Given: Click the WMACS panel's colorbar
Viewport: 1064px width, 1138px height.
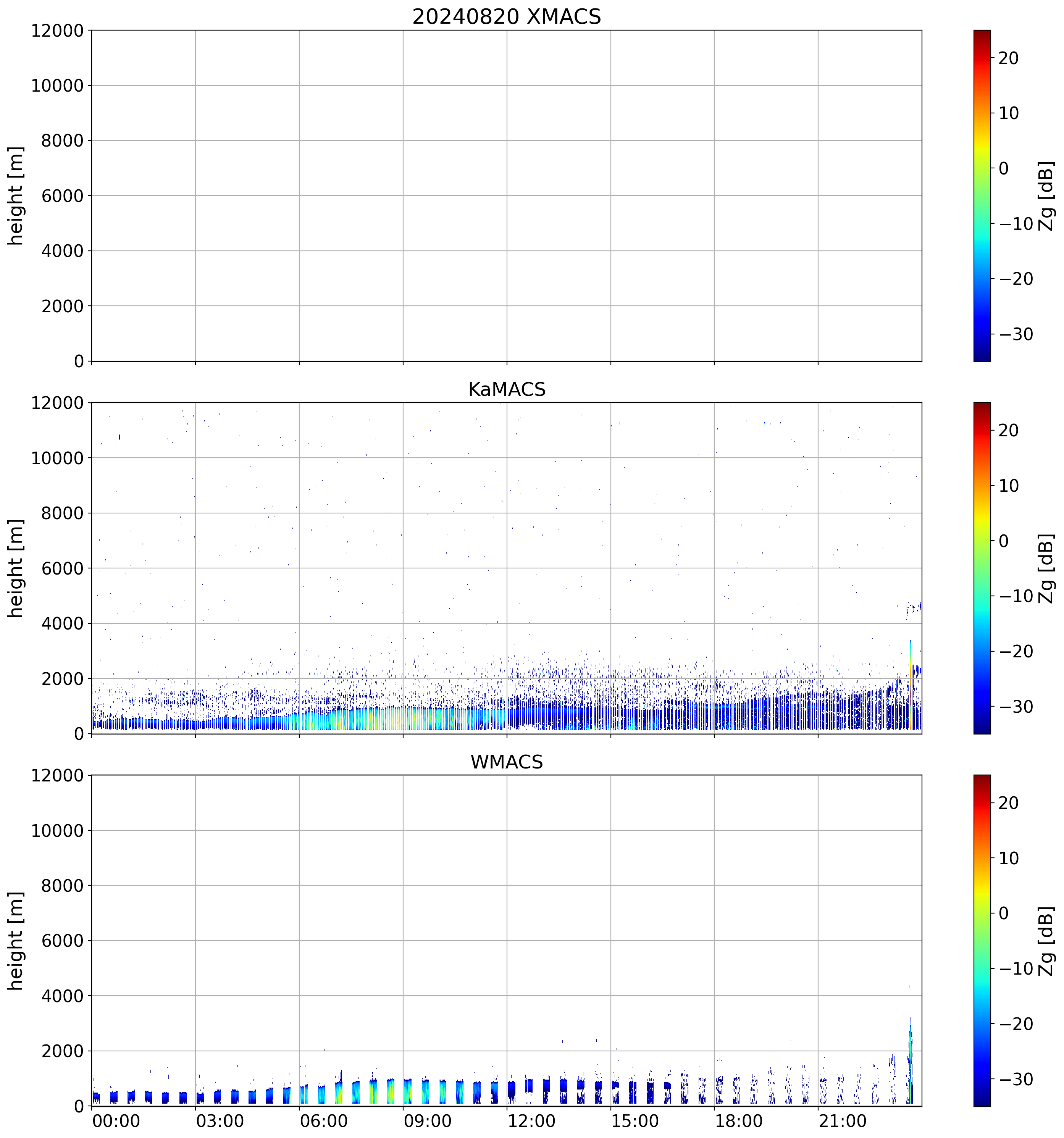Looking at the screenshot, I should tap(982, 941).
